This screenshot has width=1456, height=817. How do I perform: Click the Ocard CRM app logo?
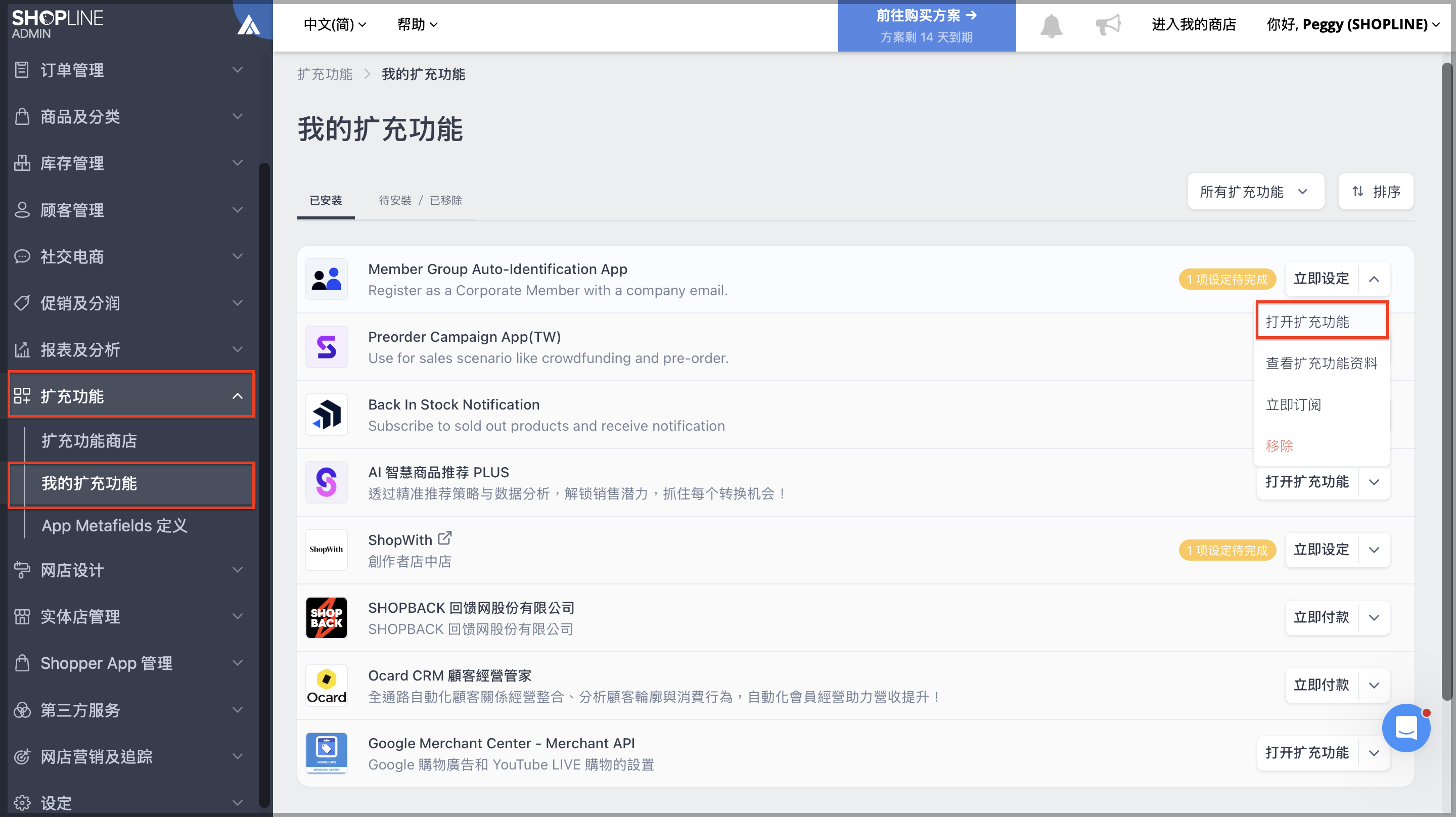(x=327, y=685)
